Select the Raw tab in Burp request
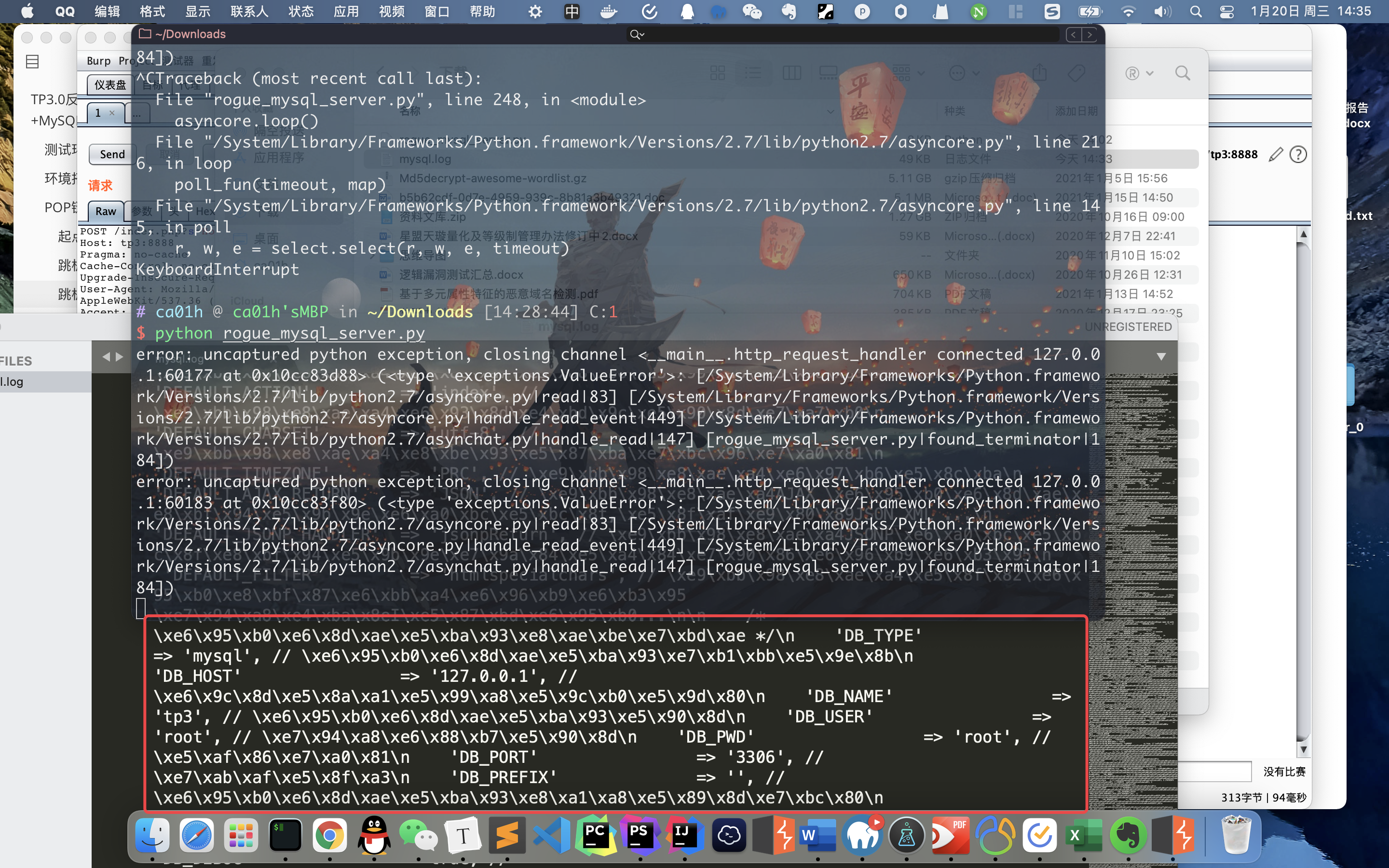 click(106, 211)
